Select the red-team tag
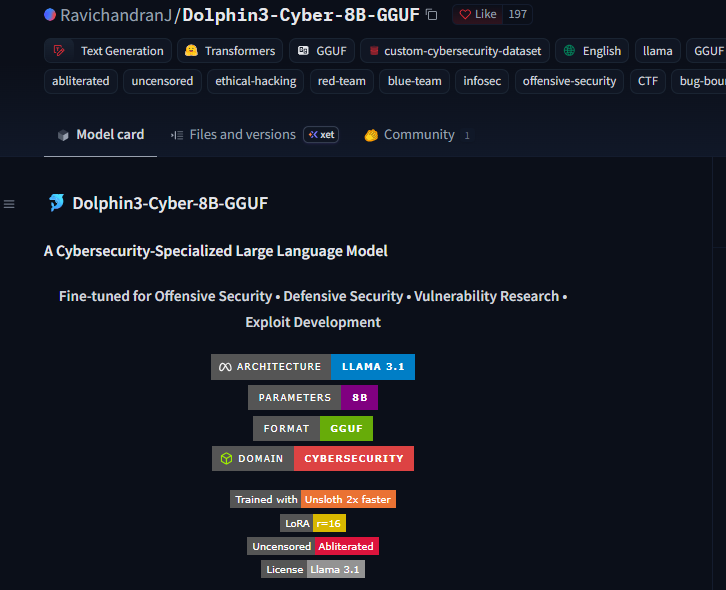Screen dimensions: 726x590 342,81
